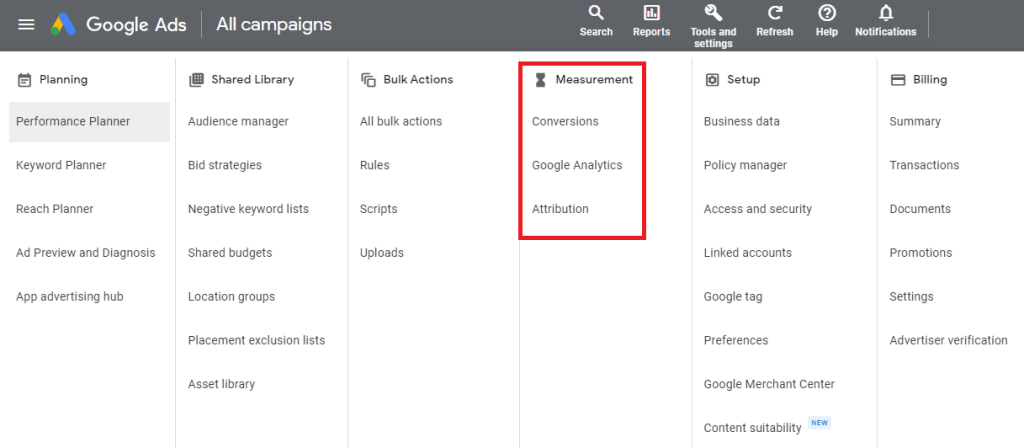Click the Shared Library icon
Image resolution: width=1024 pixels, height=448 pixels.
click(x=196, y=80)
